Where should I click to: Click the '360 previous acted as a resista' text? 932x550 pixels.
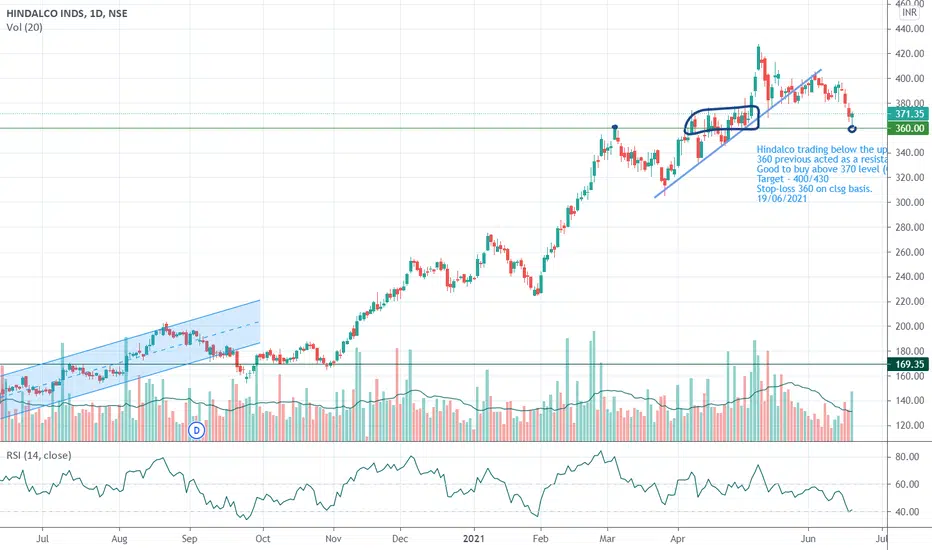[821, 159]
